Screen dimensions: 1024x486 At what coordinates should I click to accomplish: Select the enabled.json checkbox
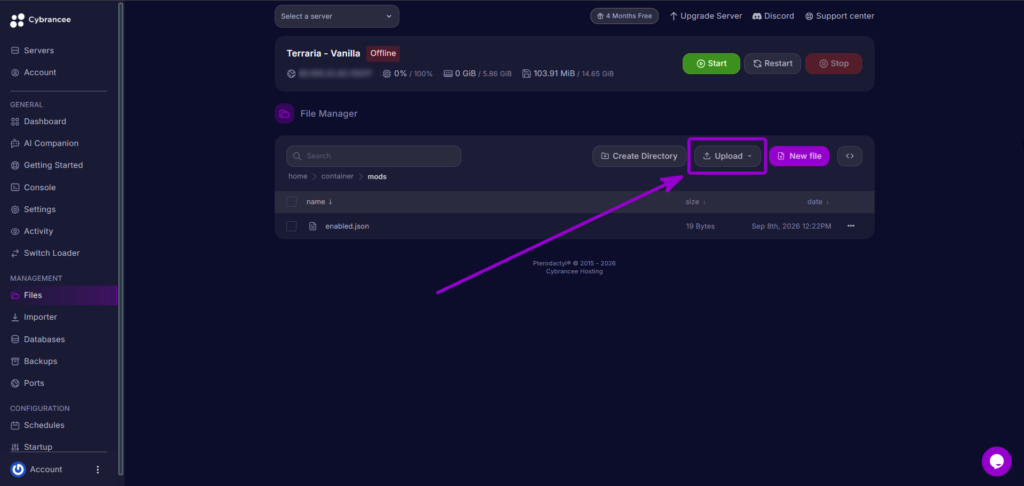point(291,226)
